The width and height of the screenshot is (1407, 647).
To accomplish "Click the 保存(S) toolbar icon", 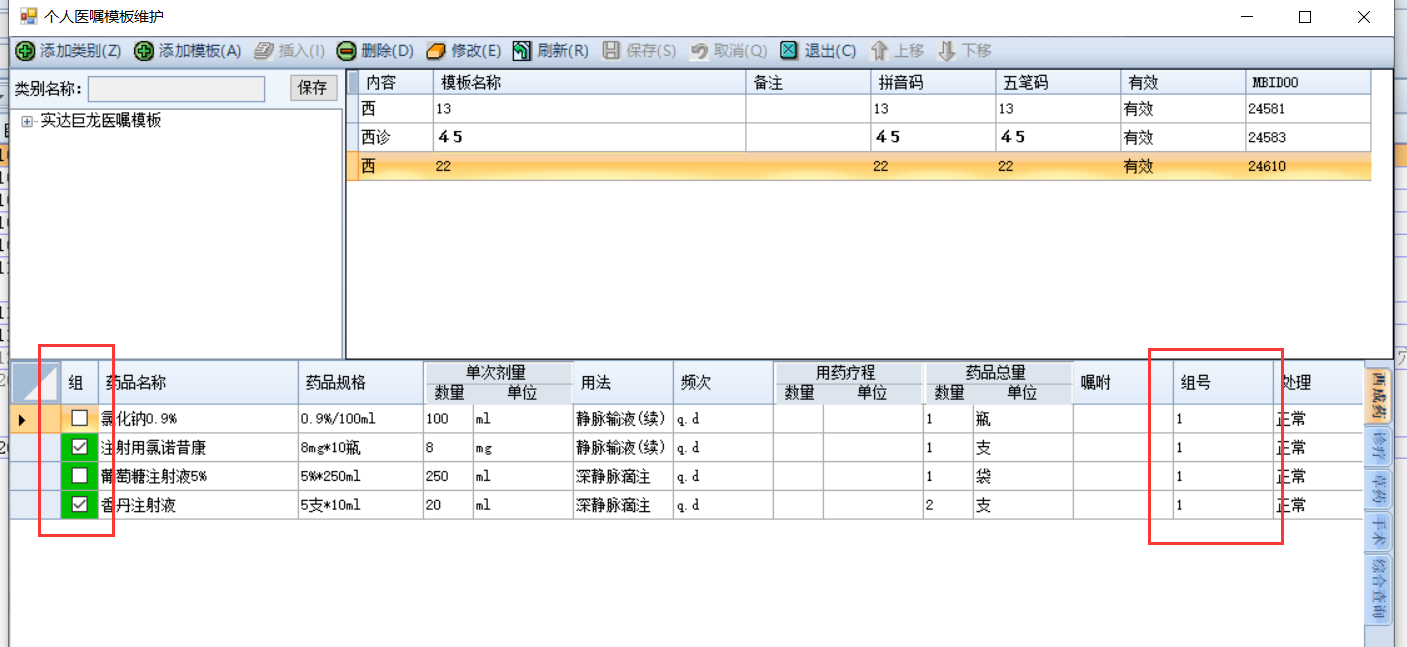I will (x=611, y=50).
